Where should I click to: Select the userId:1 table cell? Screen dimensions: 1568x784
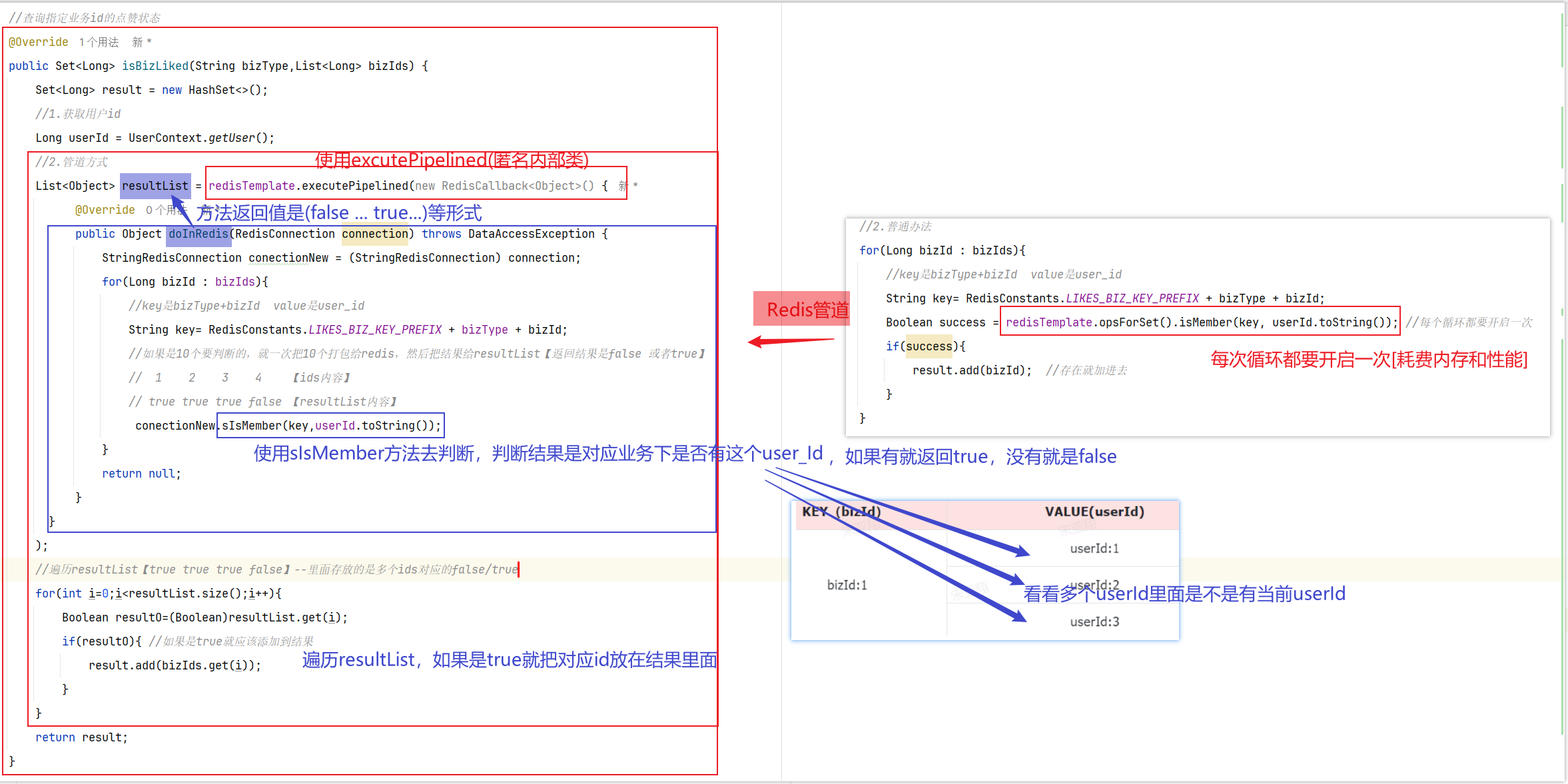coord(1094,548)
